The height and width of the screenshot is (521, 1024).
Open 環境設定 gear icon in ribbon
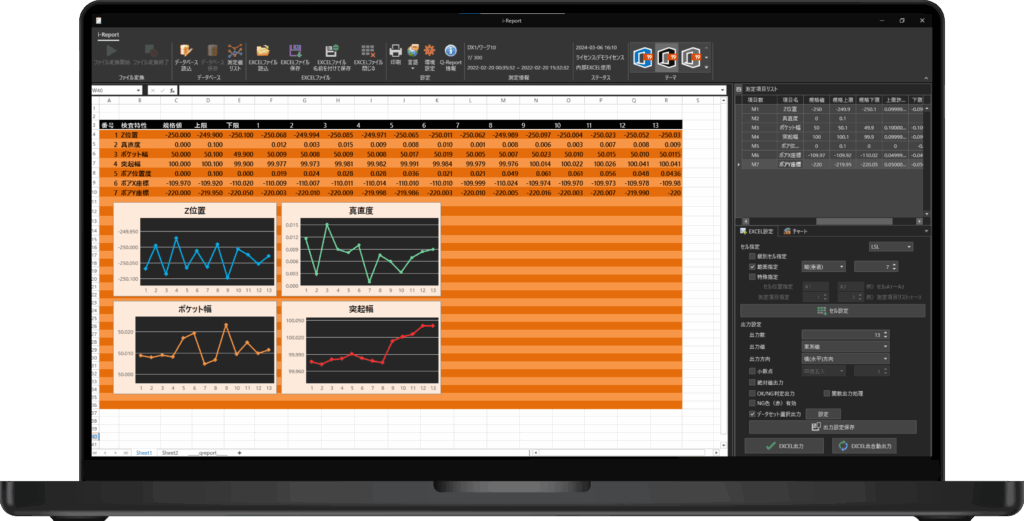429,51
